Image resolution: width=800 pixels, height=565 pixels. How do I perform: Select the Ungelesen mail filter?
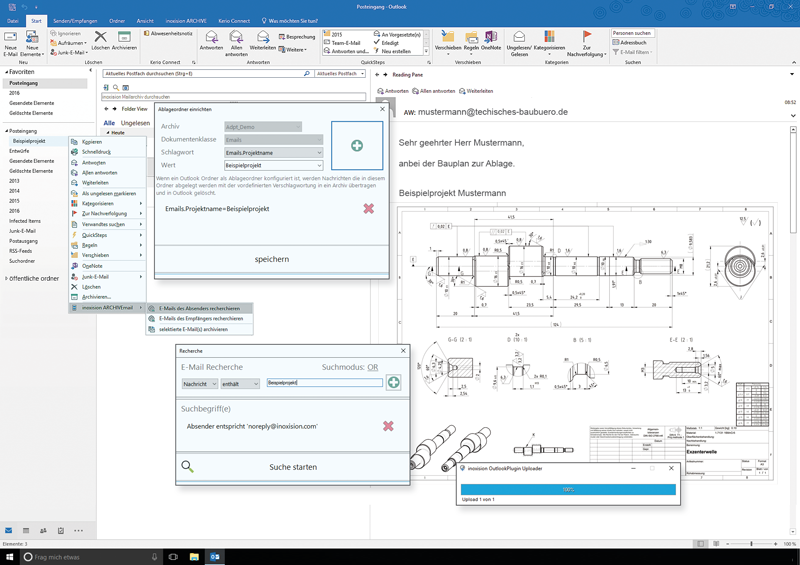click(135, 123)
